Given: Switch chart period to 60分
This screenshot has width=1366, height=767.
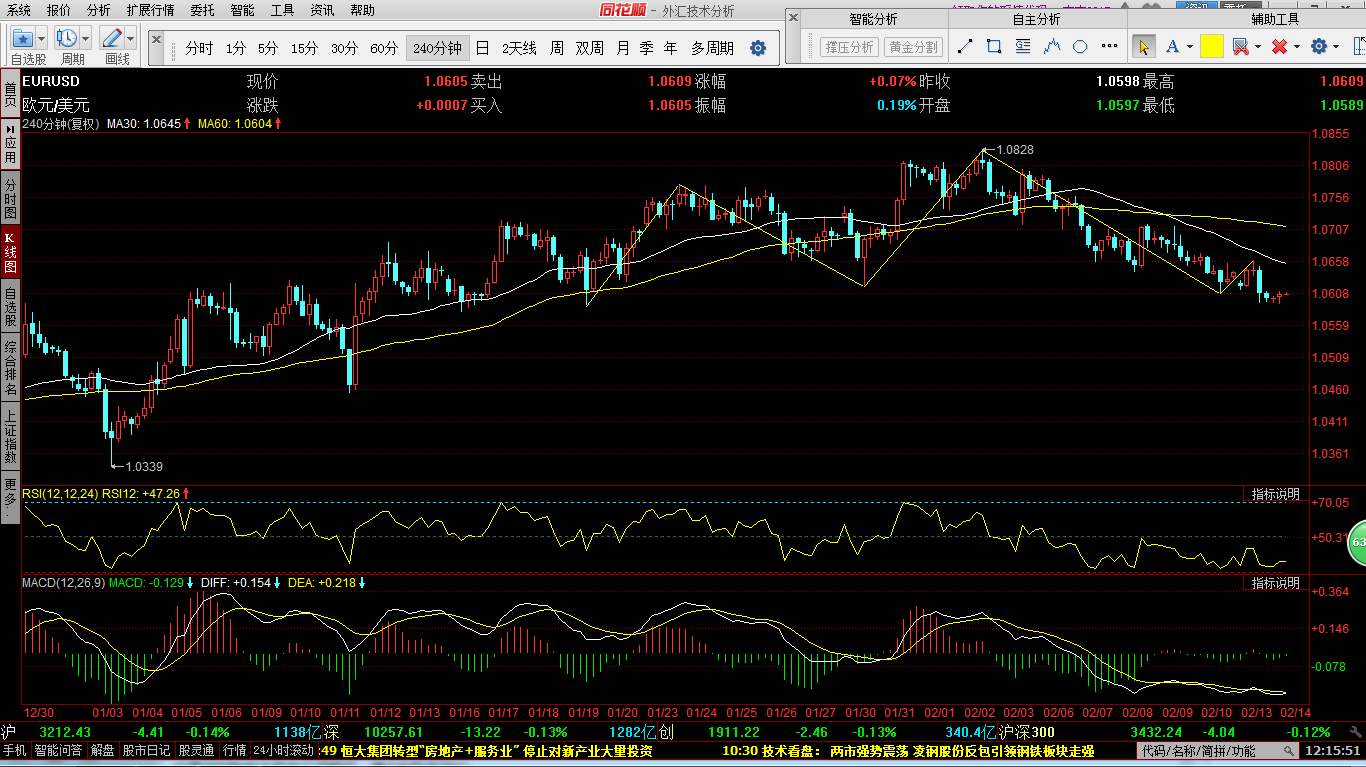Looking at the screenshot, I should (x=384, y=48).
